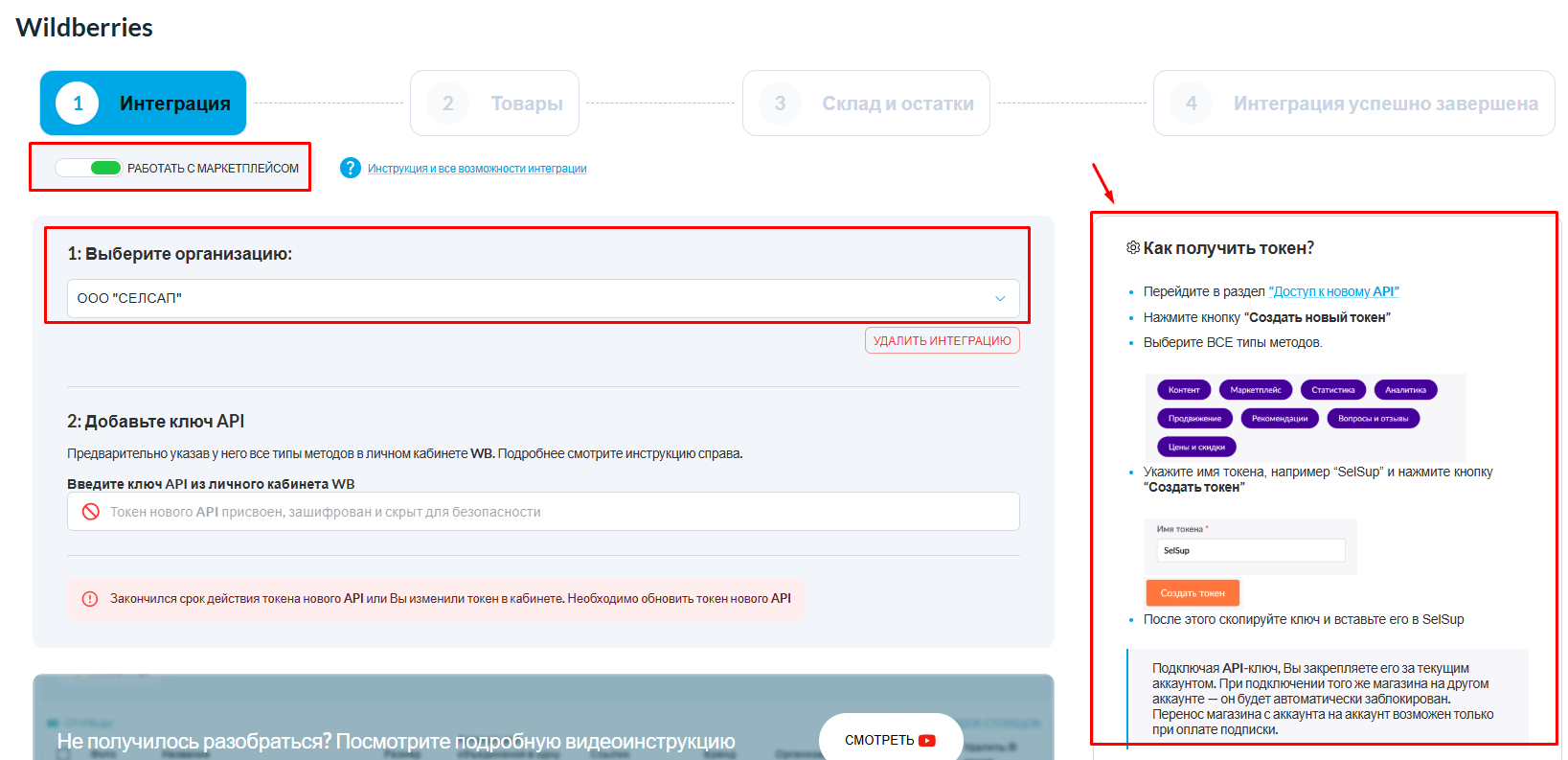Click the «2: Добавьте ключ API» heading

[156, 422]
